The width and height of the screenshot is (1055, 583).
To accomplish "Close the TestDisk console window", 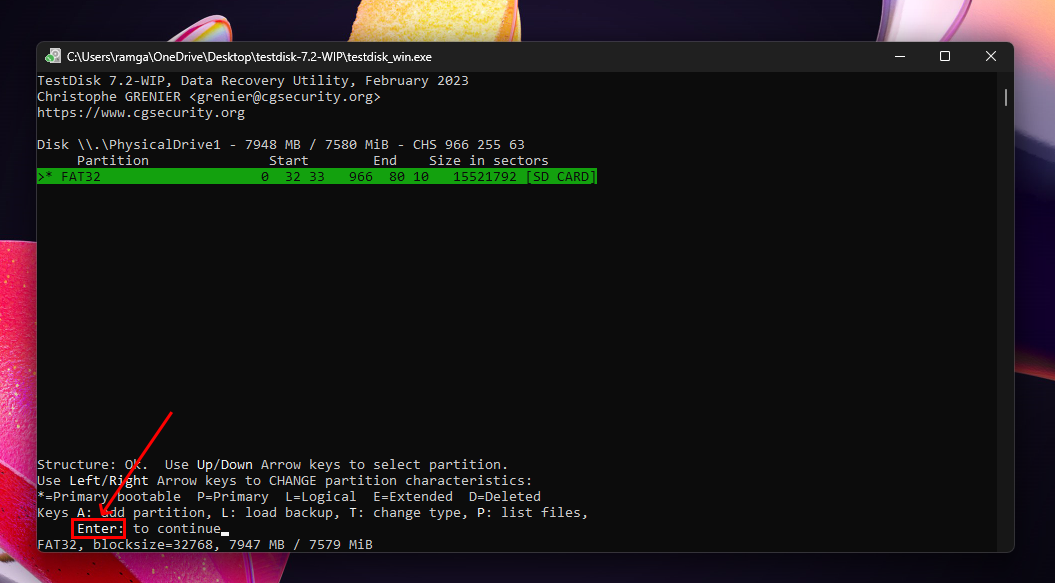I will pyautogui.click(x=990, y=57).
